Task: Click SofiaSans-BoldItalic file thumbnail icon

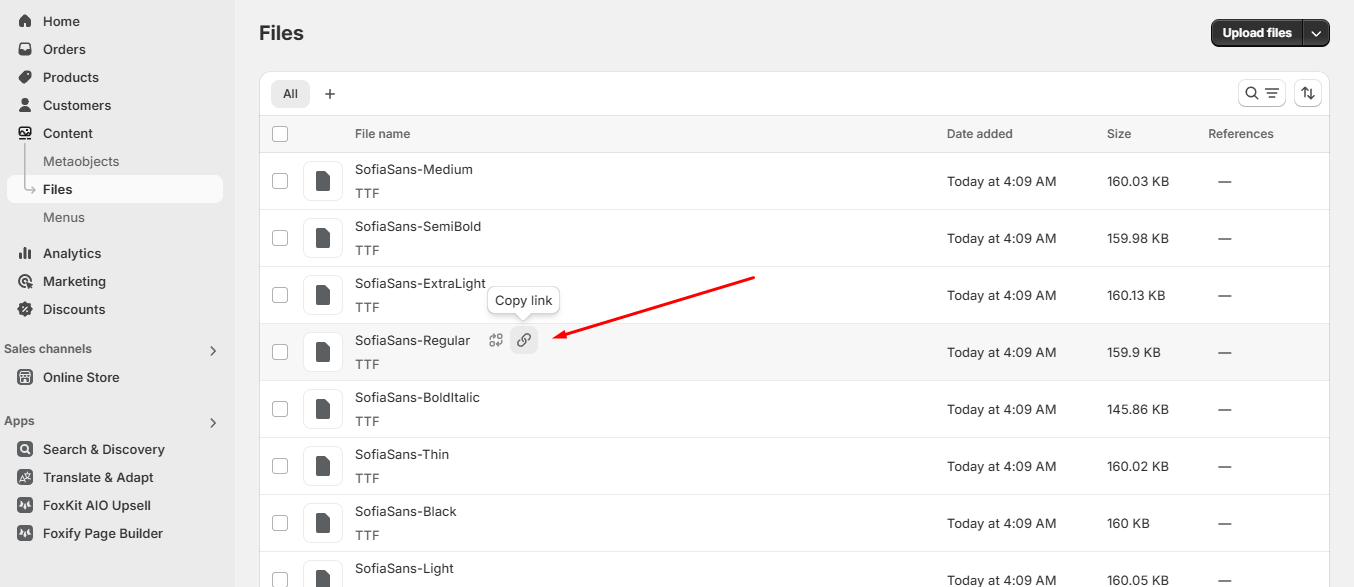Action: click(323, 409)
